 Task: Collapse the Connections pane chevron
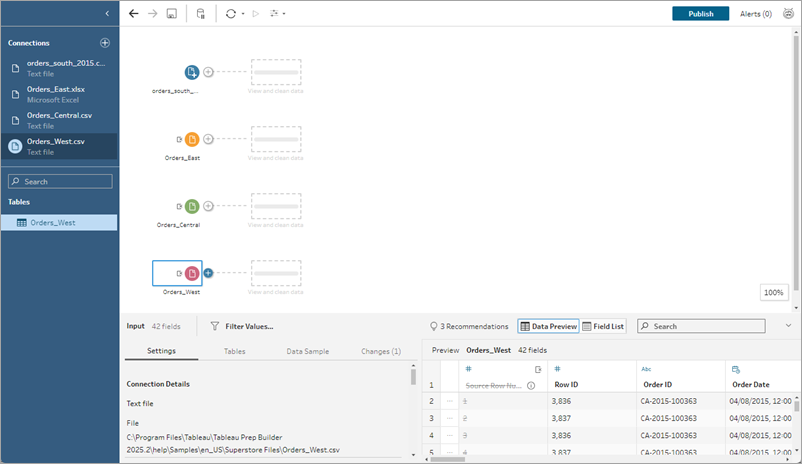[107, 13]
